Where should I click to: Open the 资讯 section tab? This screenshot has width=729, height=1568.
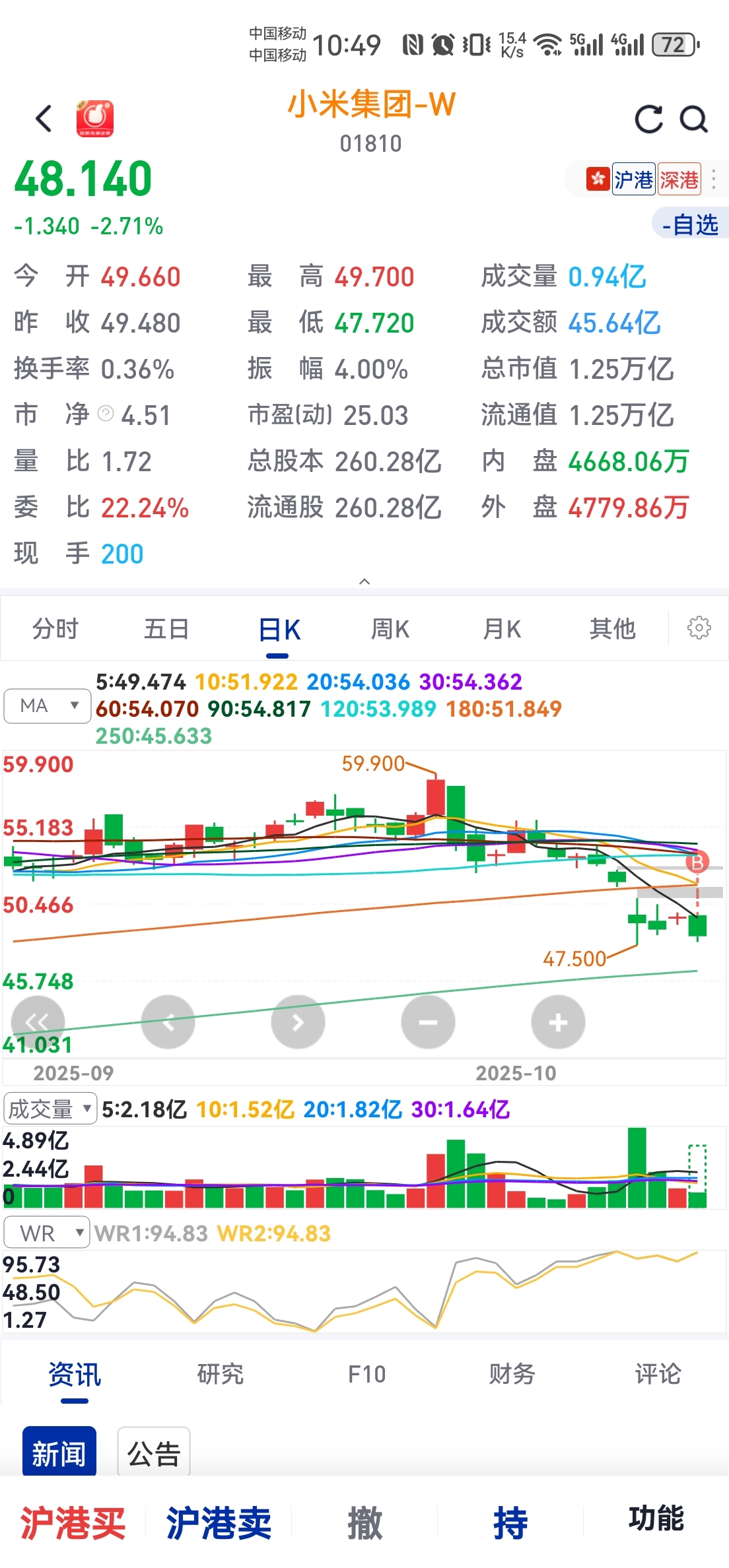[75, 1375]
